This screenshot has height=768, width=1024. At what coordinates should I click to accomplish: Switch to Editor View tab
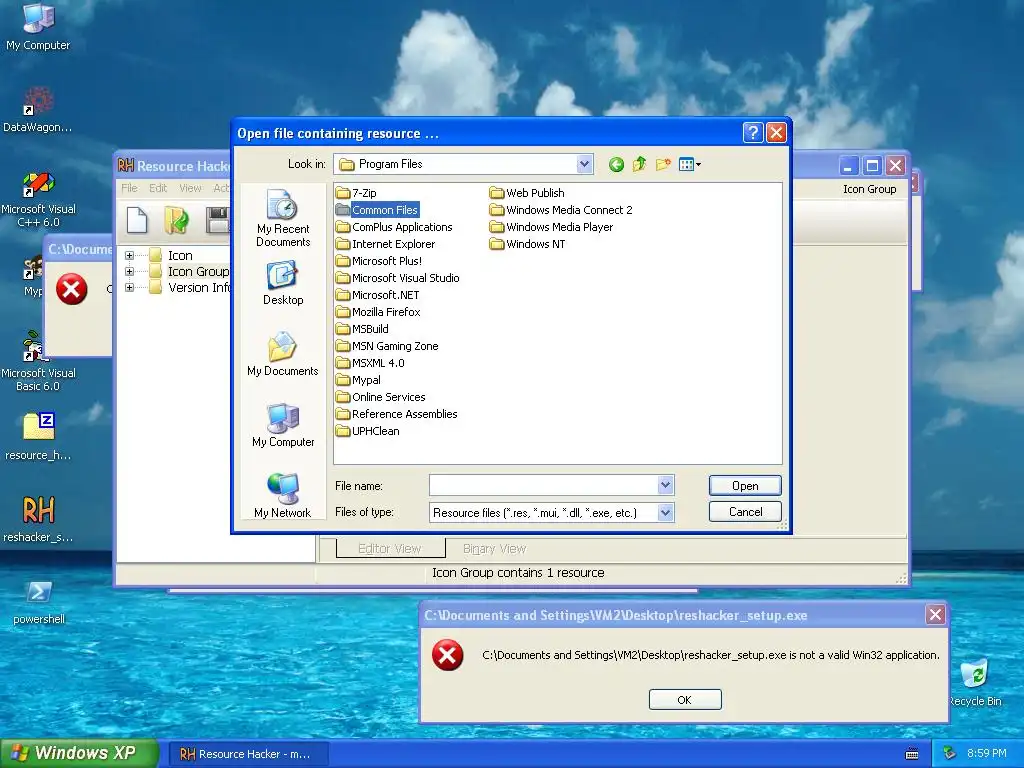390,549
